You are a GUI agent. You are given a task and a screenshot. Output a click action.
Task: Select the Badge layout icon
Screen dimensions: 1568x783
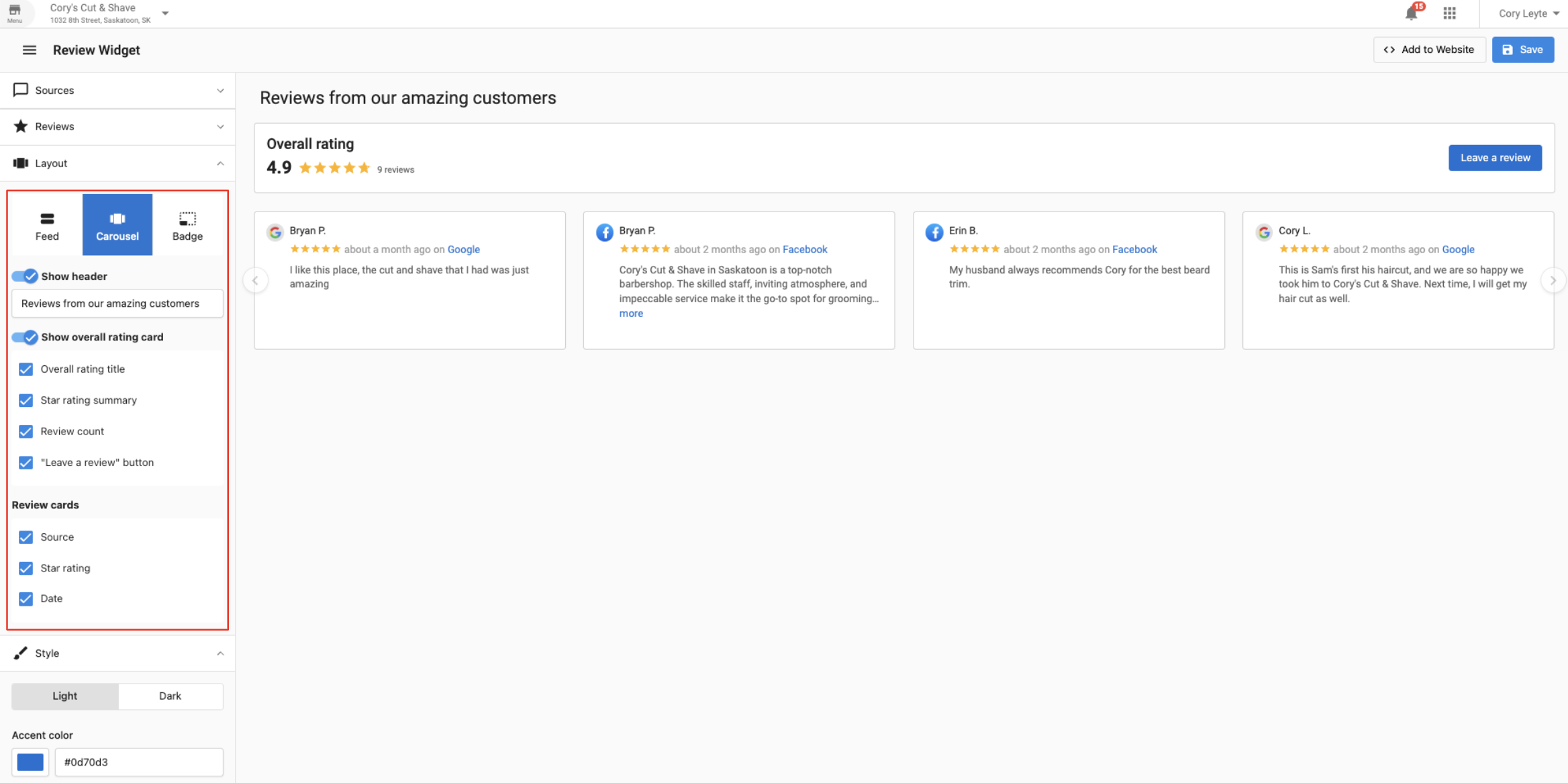[x=187, y=224]
